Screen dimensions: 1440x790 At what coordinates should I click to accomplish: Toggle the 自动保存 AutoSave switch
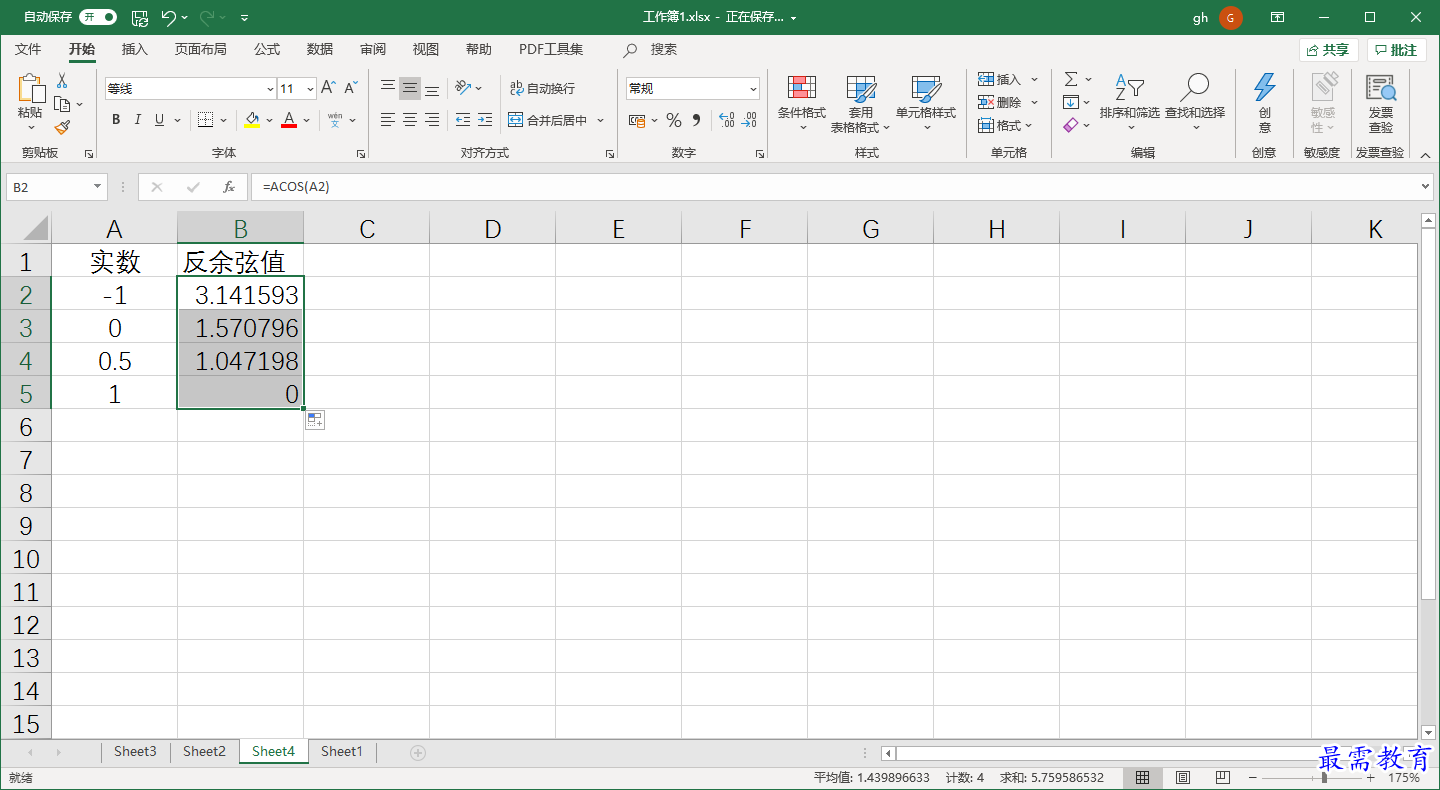[98, 17]
